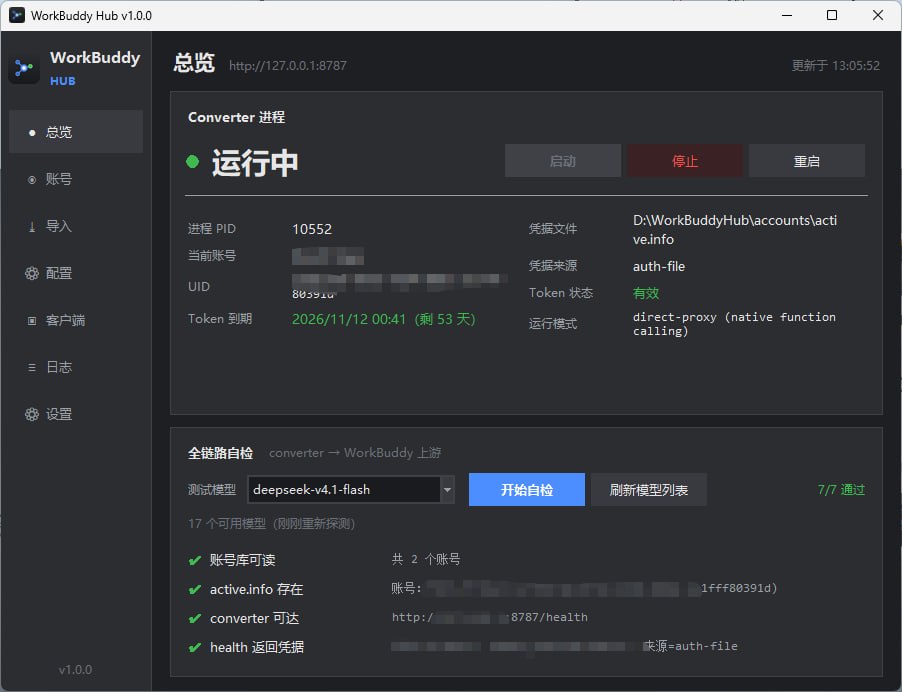Open the 总览 overview page
Image resolution: width=902 pixels, height=692 pixels.
click(76, 132)
